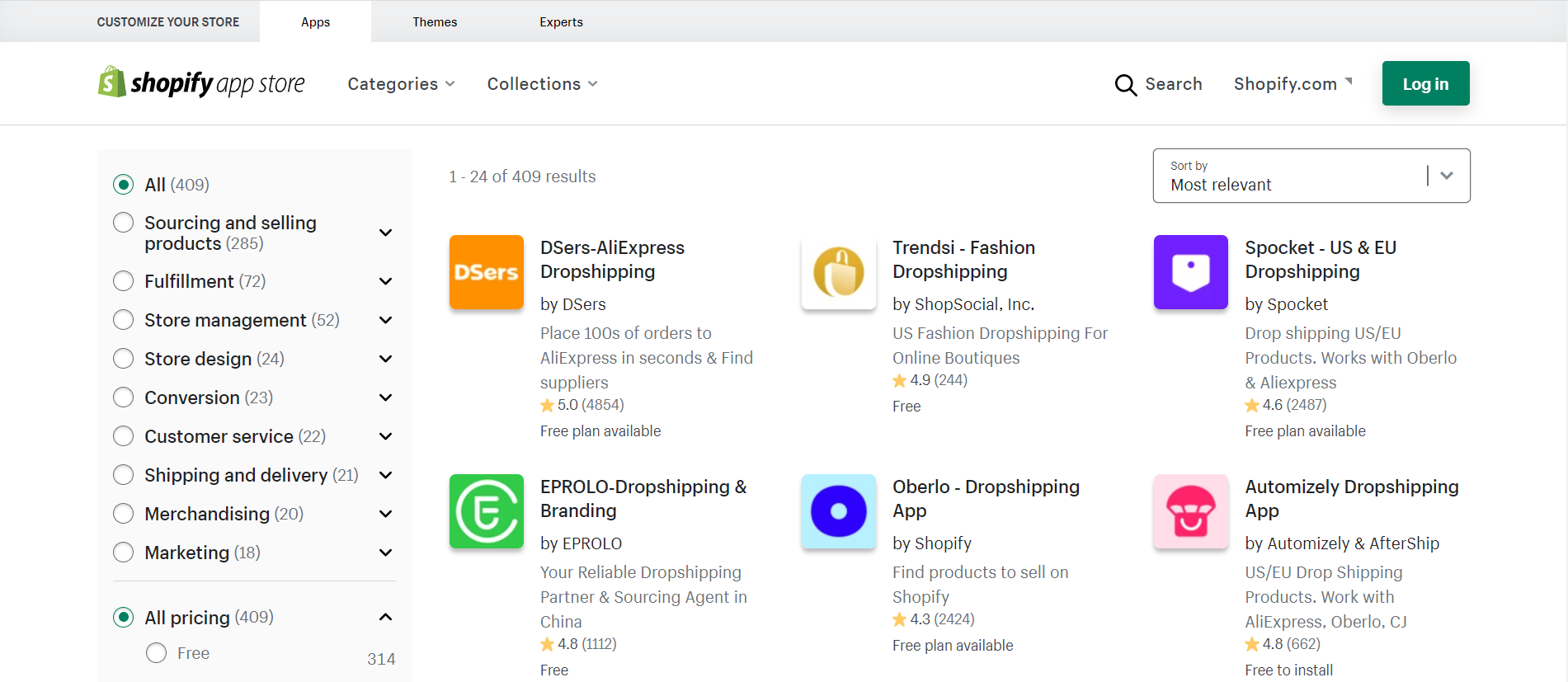This screenshot has height=682, width=1568.
Task: Open EPROLO-Dropshipping & Branding title
Action: pyautogui.click(x=643, y=499)
